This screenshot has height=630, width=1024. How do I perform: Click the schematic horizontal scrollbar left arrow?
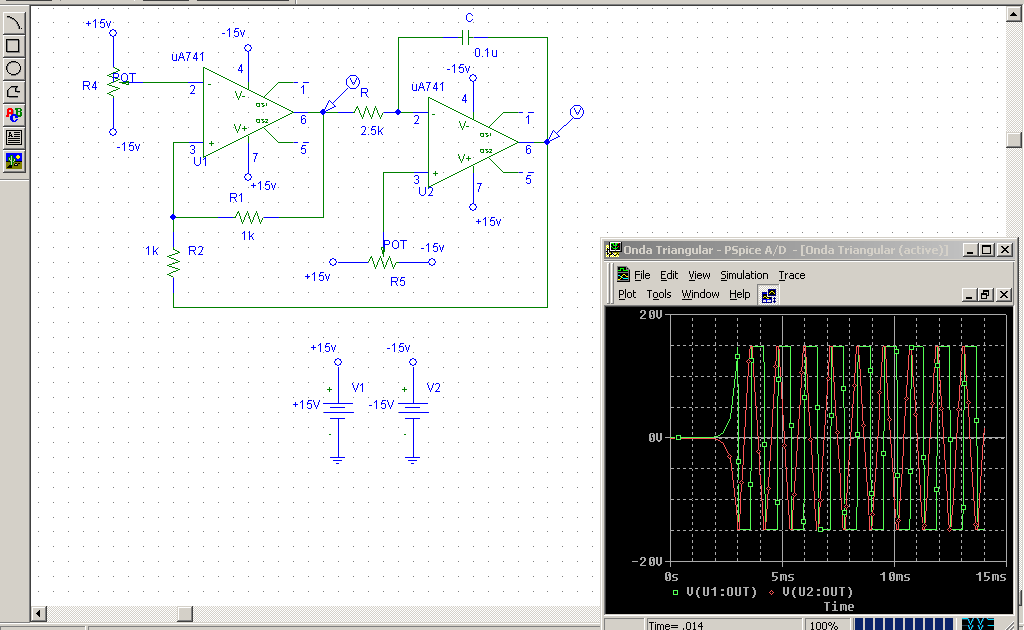tap(38, 613)
